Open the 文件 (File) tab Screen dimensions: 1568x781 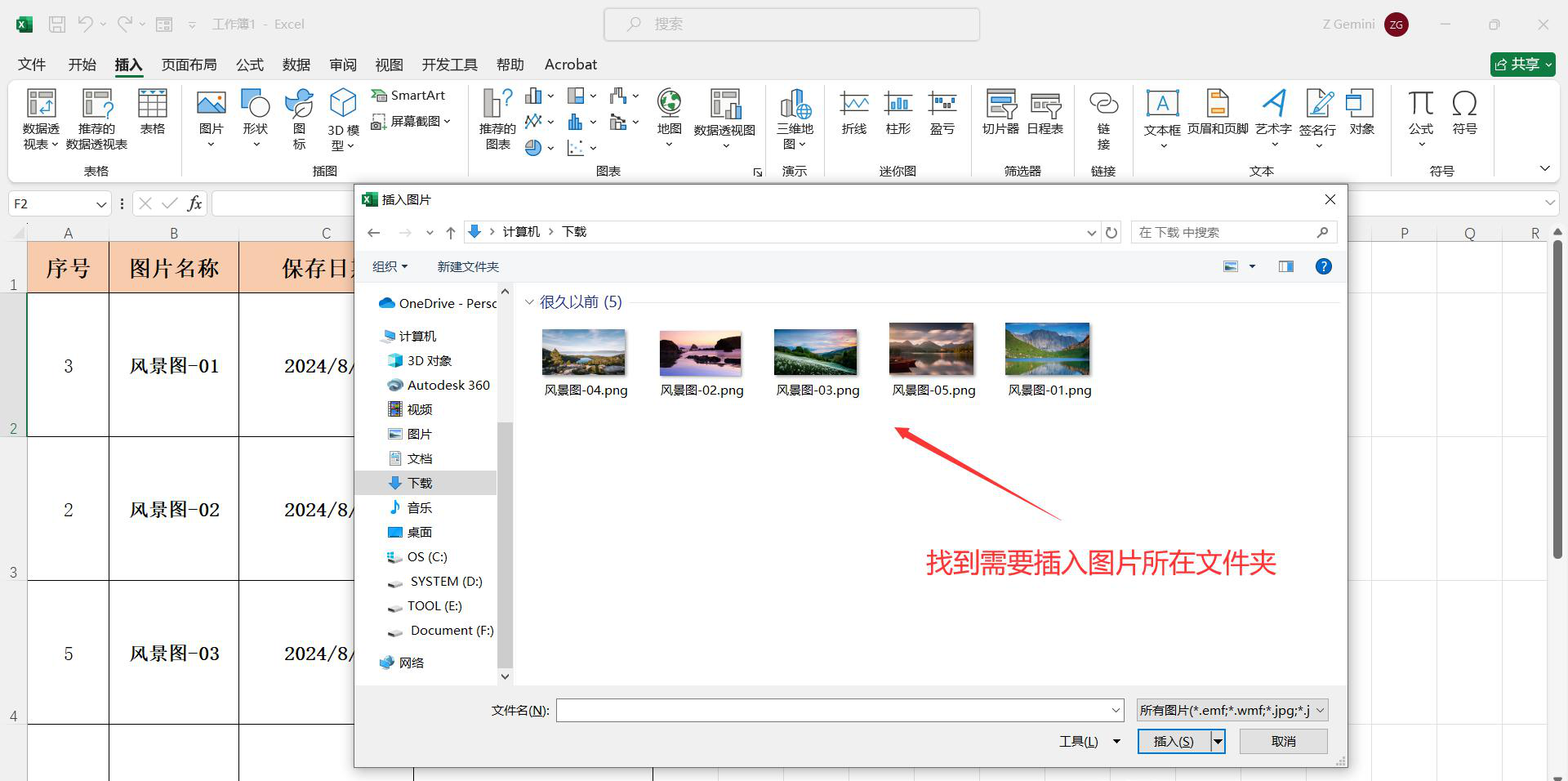pyautogui.click(x=32, y=65)
